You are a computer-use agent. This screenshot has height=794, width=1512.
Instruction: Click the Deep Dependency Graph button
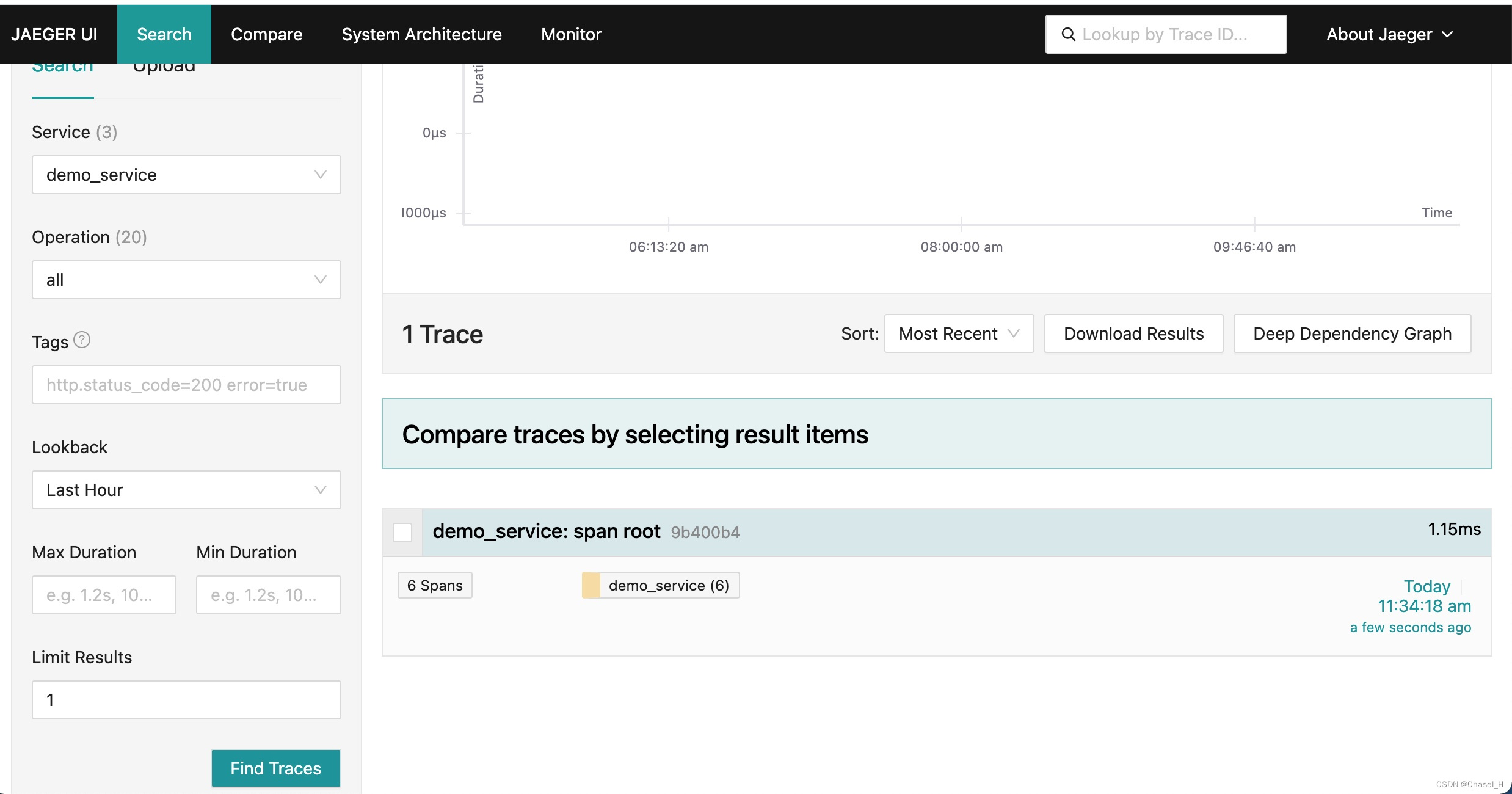pyautogui.click(x=1352, y=333)
